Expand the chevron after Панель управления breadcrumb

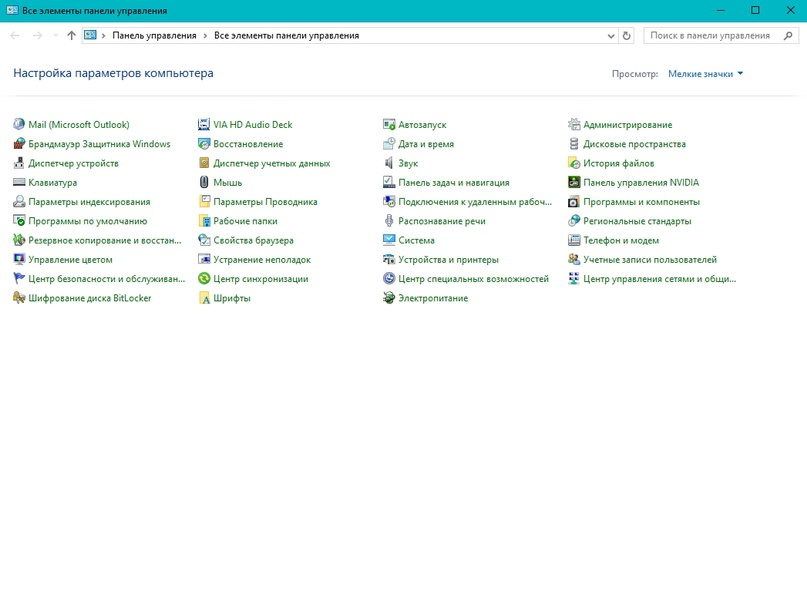point(205,36)
